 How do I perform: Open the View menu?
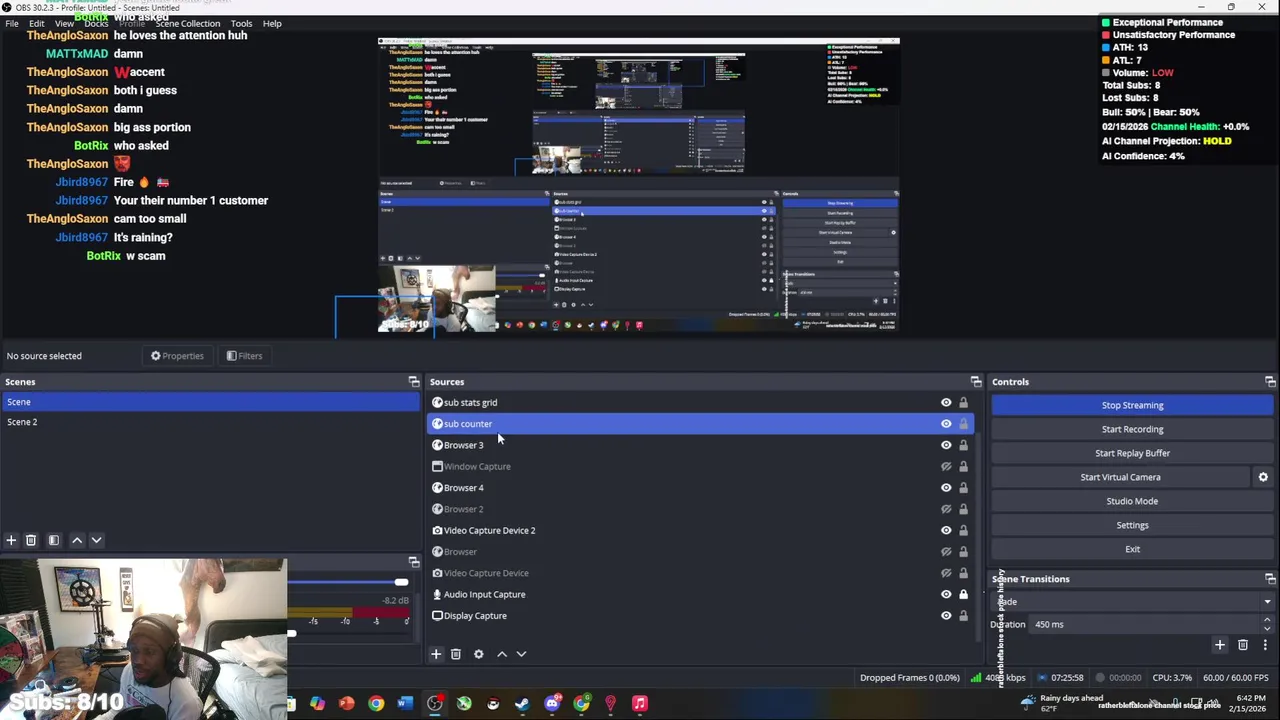coord(64,23)
